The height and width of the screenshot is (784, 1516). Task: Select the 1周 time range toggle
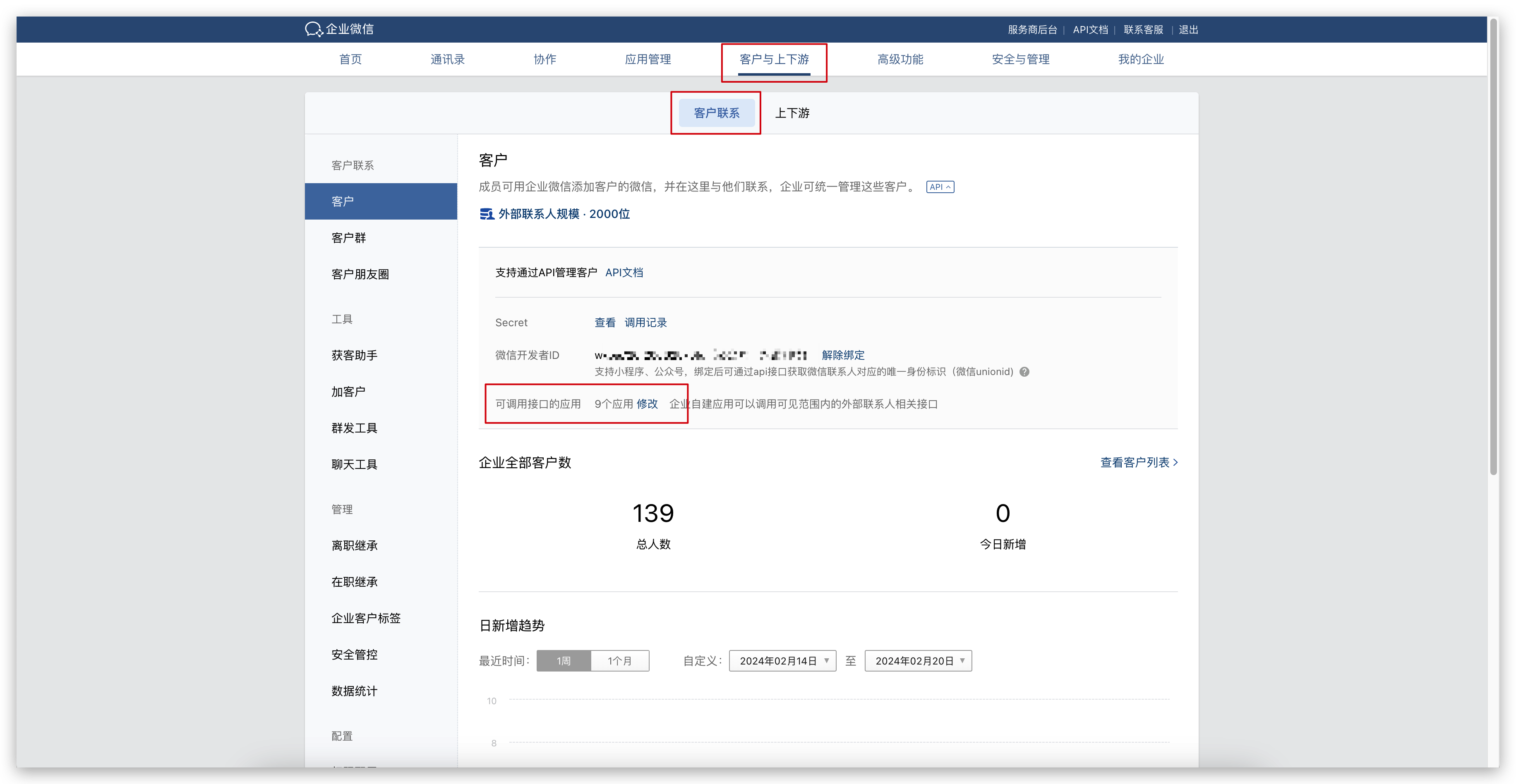point(563,660)
